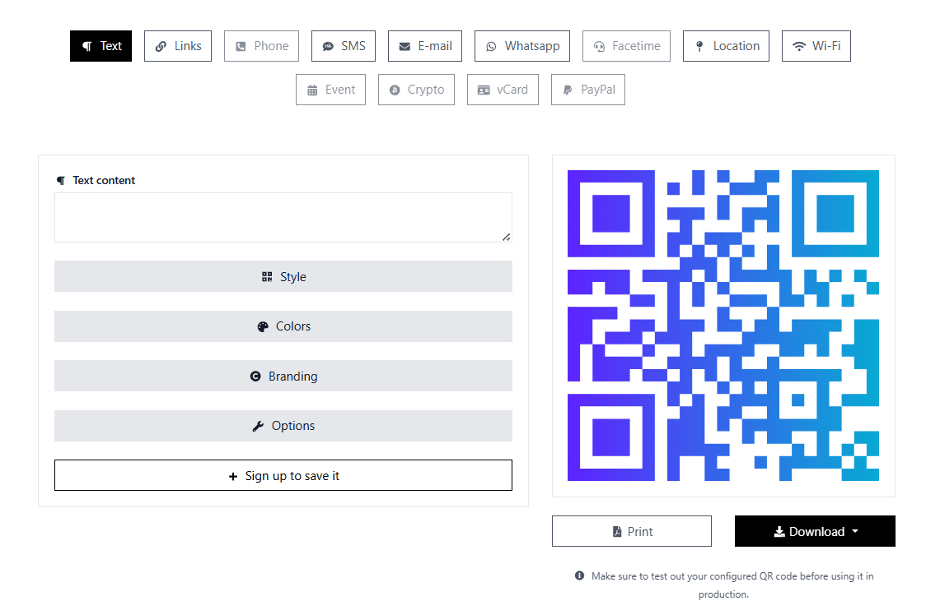Image resolution: width=941 pixels, height=610 pixels.
Task: Click the generated QR code preview image
Action: pyautogui.click(x=723, y=325)
